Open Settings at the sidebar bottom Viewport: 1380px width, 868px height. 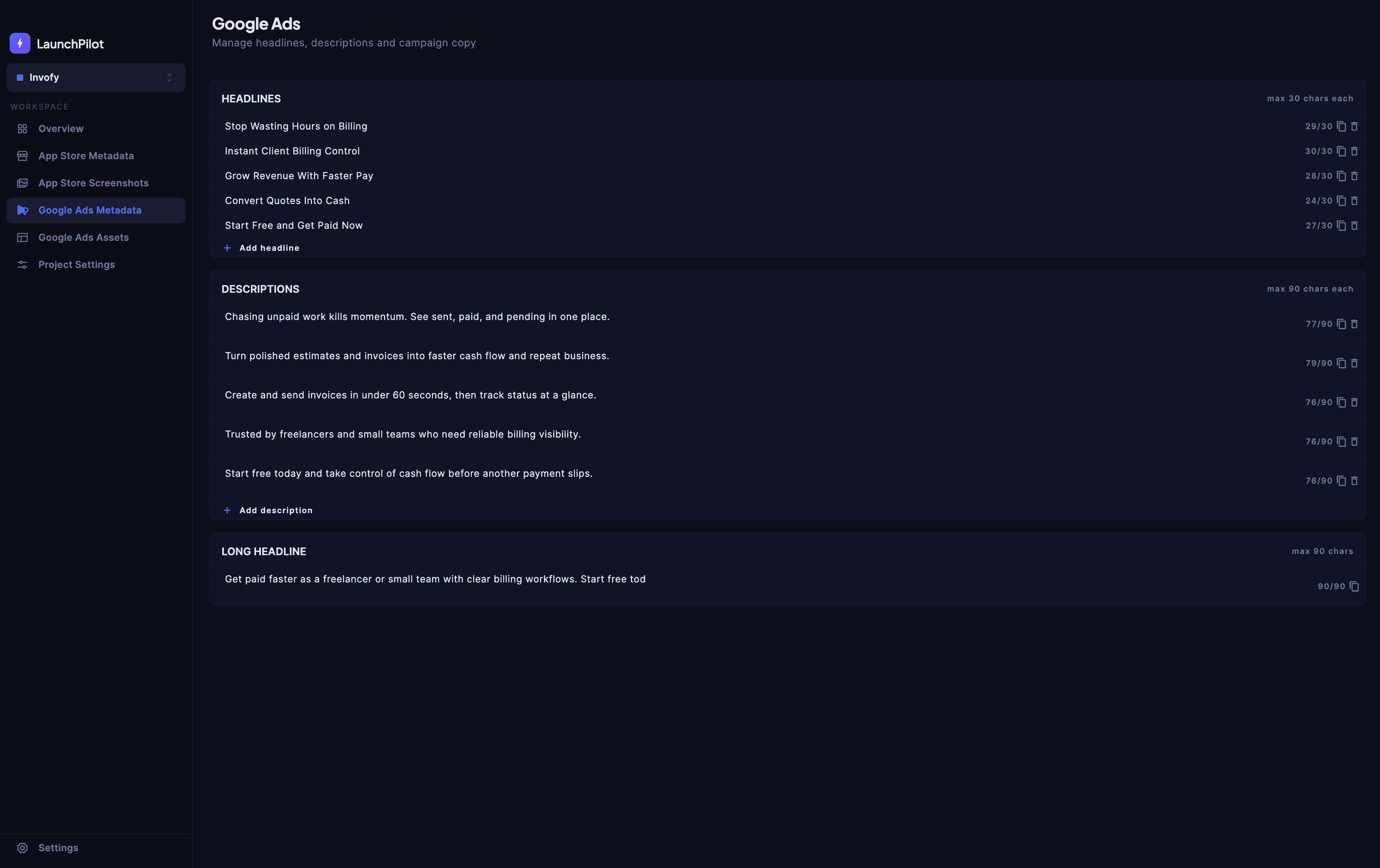click(x=96, y=848)
